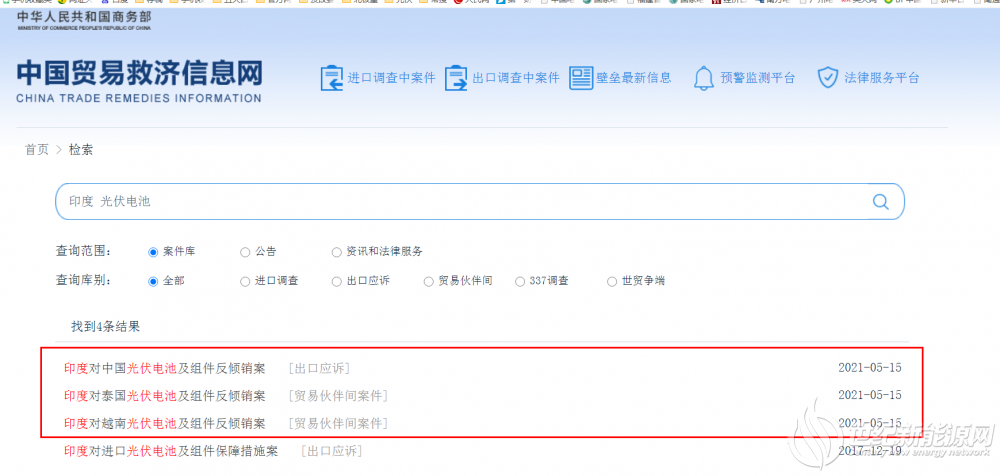
Task: Click the 查询库别 label
Action: [x=83, y=281]
